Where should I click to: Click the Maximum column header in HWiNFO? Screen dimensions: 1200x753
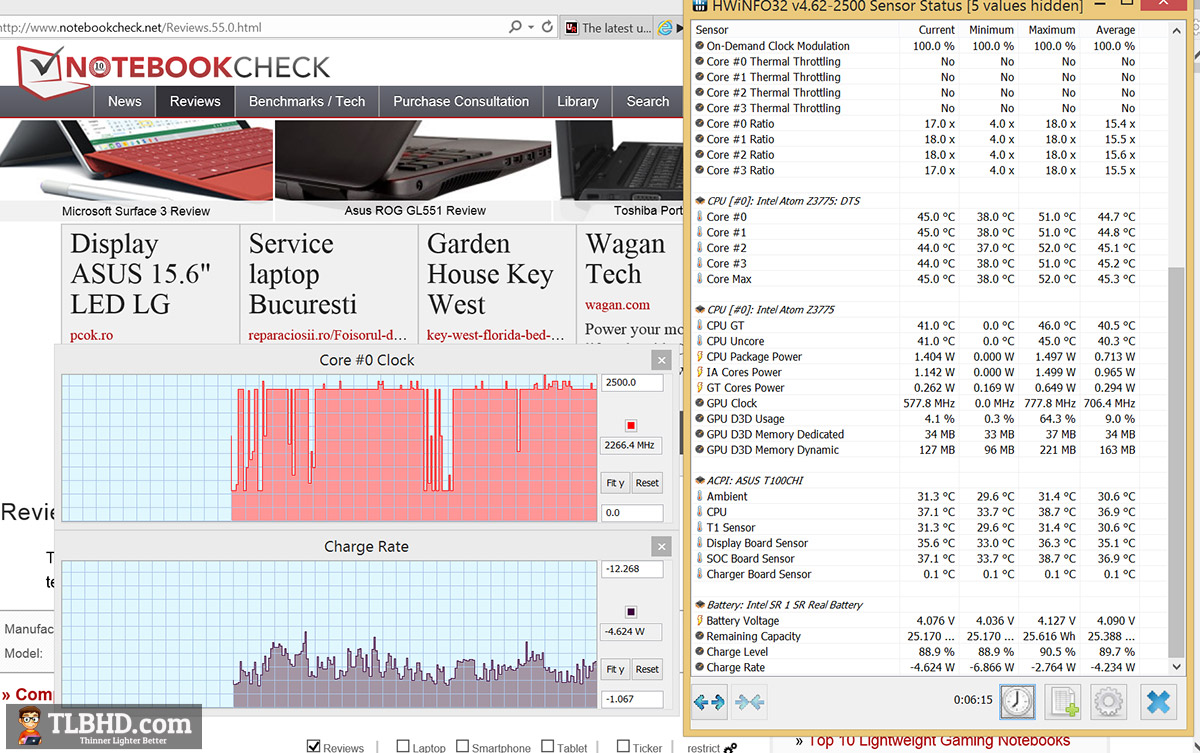[1052, 30]
